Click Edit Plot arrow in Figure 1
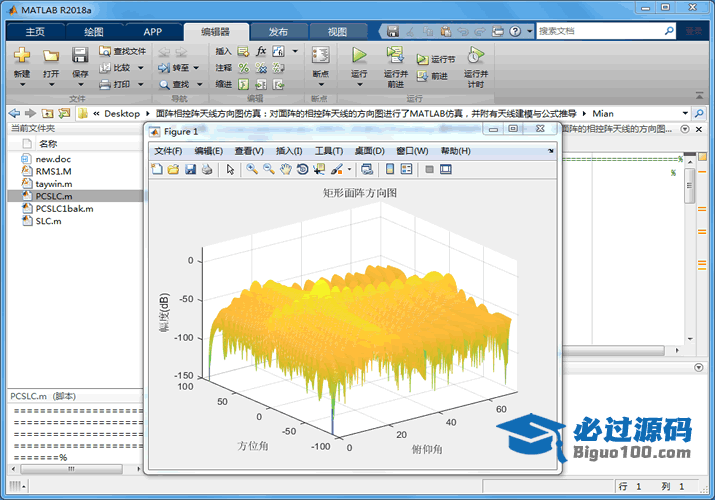Viewport: 715px width, 500px height. (x=230, y=170)
